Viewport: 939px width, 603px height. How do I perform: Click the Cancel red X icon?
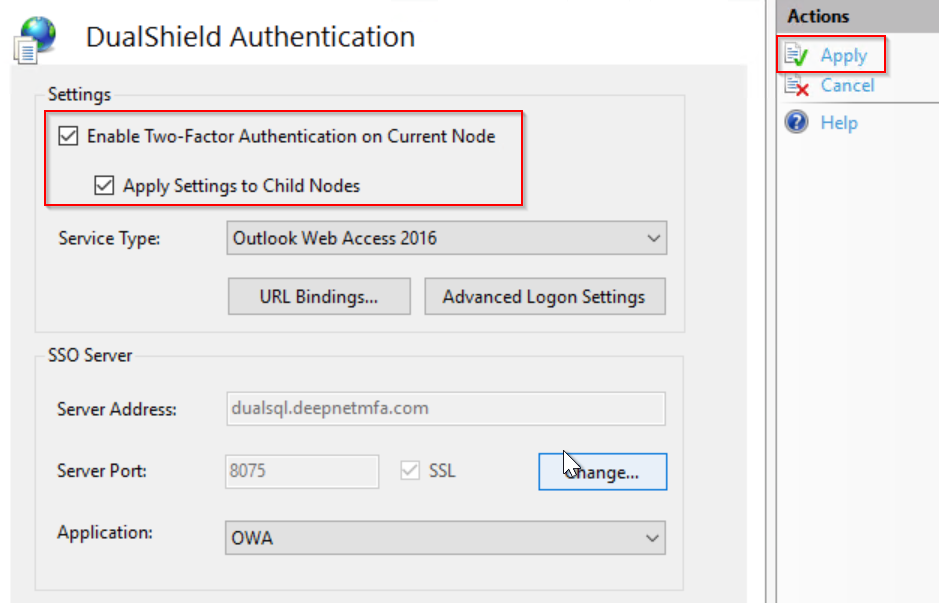(x=797, y=86)
